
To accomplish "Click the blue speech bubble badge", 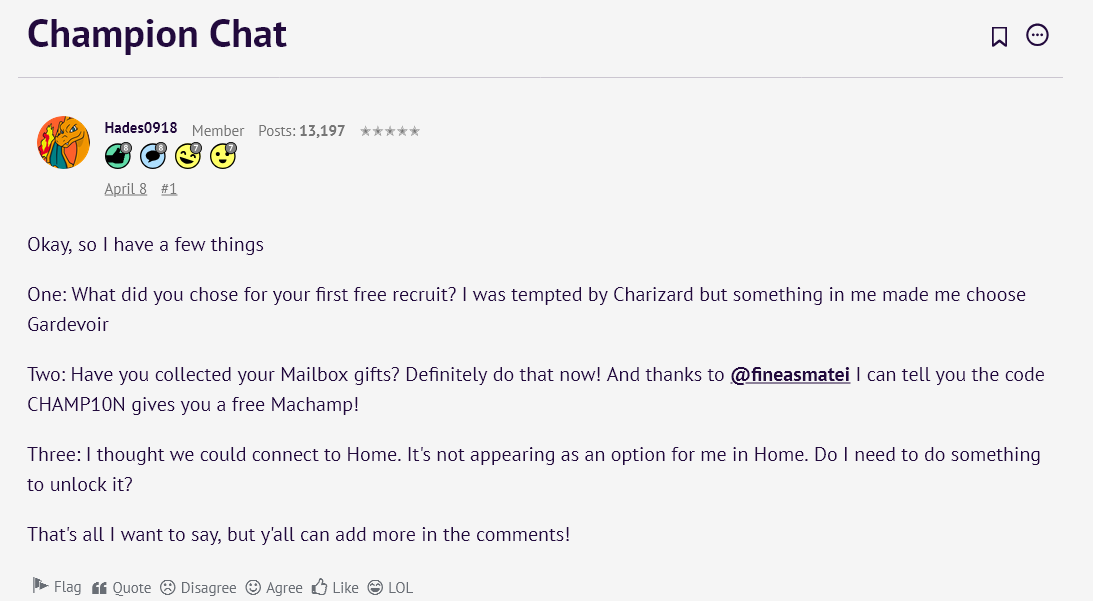I will pos(153,156).
